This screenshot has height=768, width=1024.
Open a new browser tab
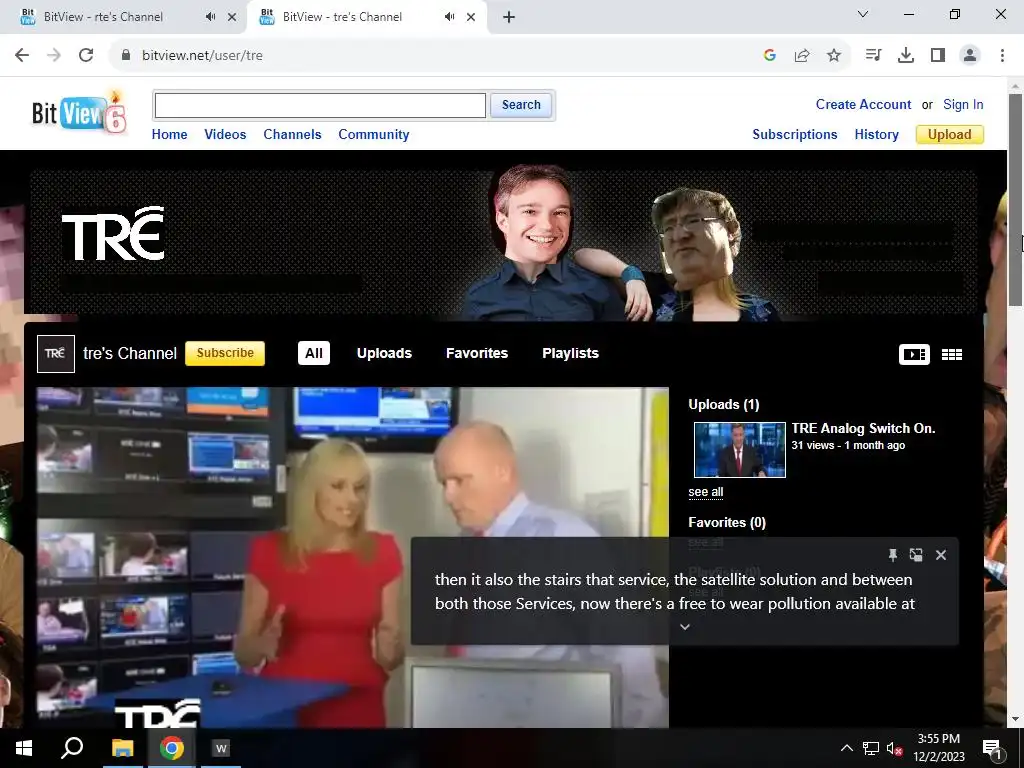tap(509, 17)
